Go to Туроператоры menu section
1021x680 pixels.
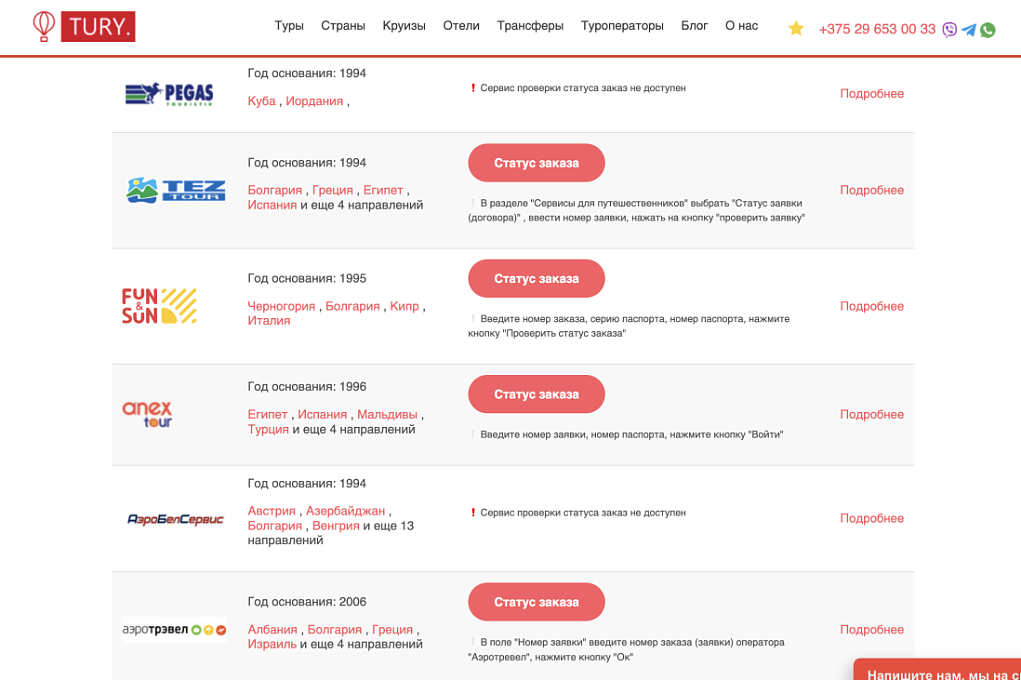pyautogui.click(x=622, y=26)
